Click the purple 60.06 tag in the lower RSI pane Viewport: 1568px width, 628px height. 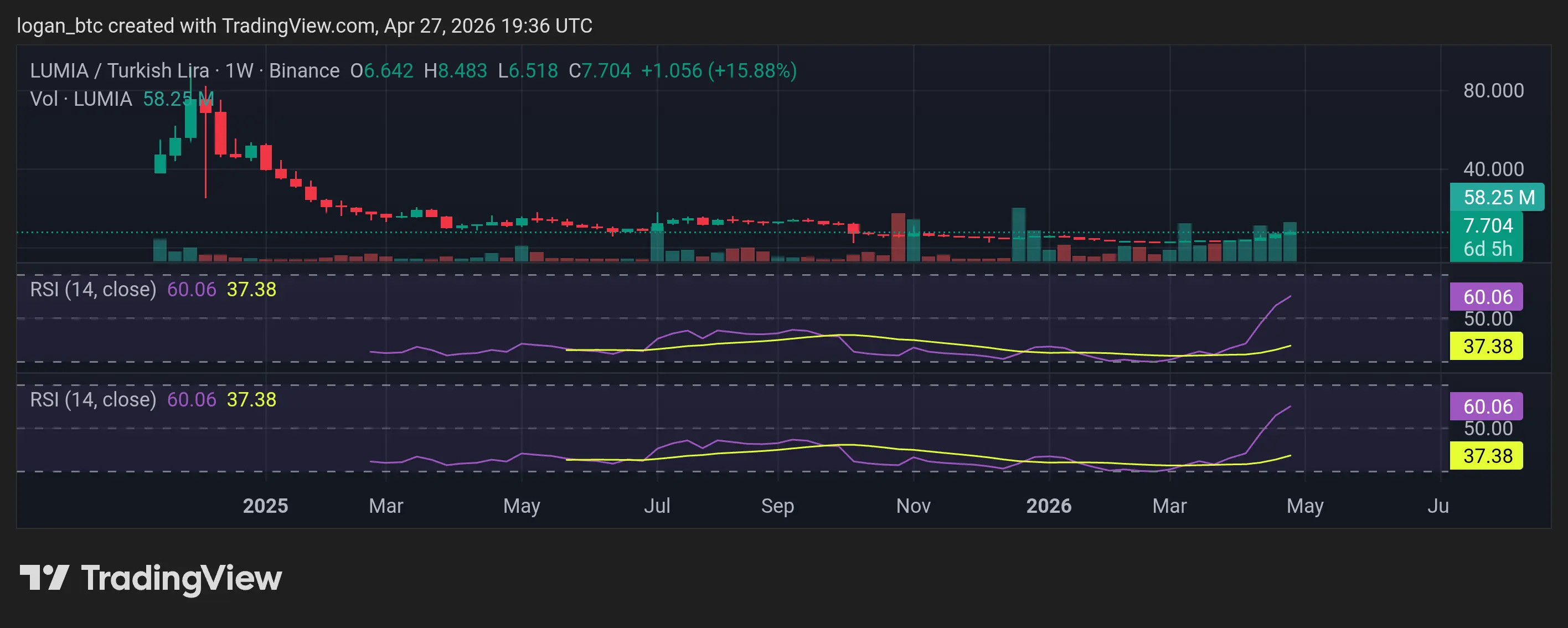coord(1487,406)
